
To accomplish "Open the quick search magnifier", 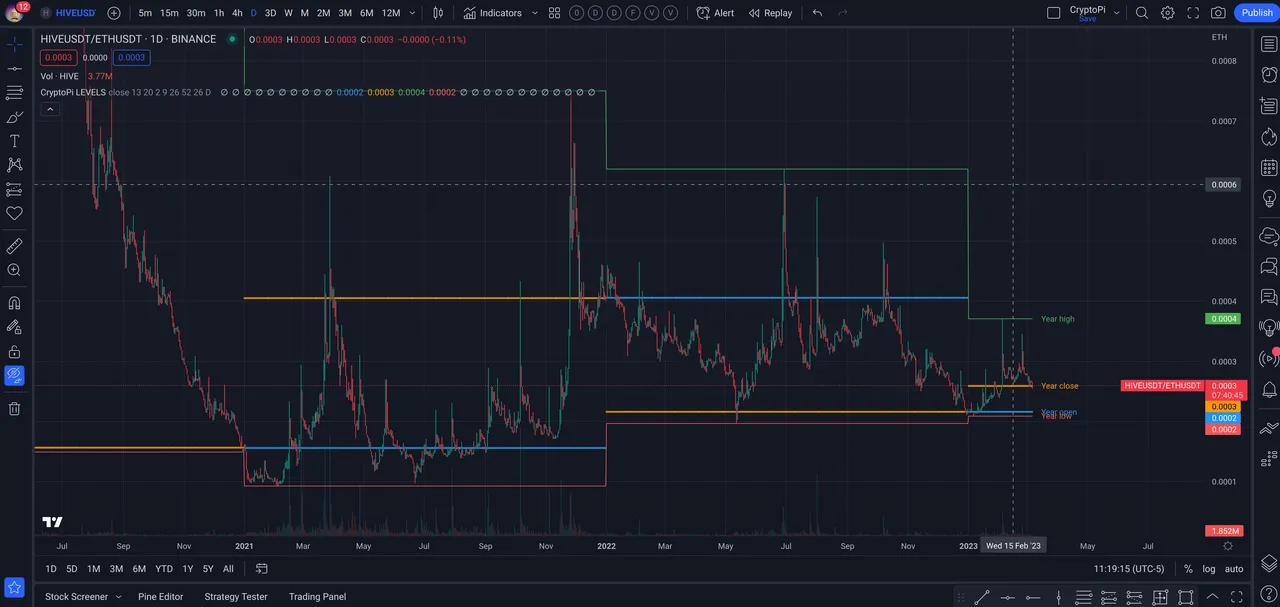I will (x=1142, y=13).
